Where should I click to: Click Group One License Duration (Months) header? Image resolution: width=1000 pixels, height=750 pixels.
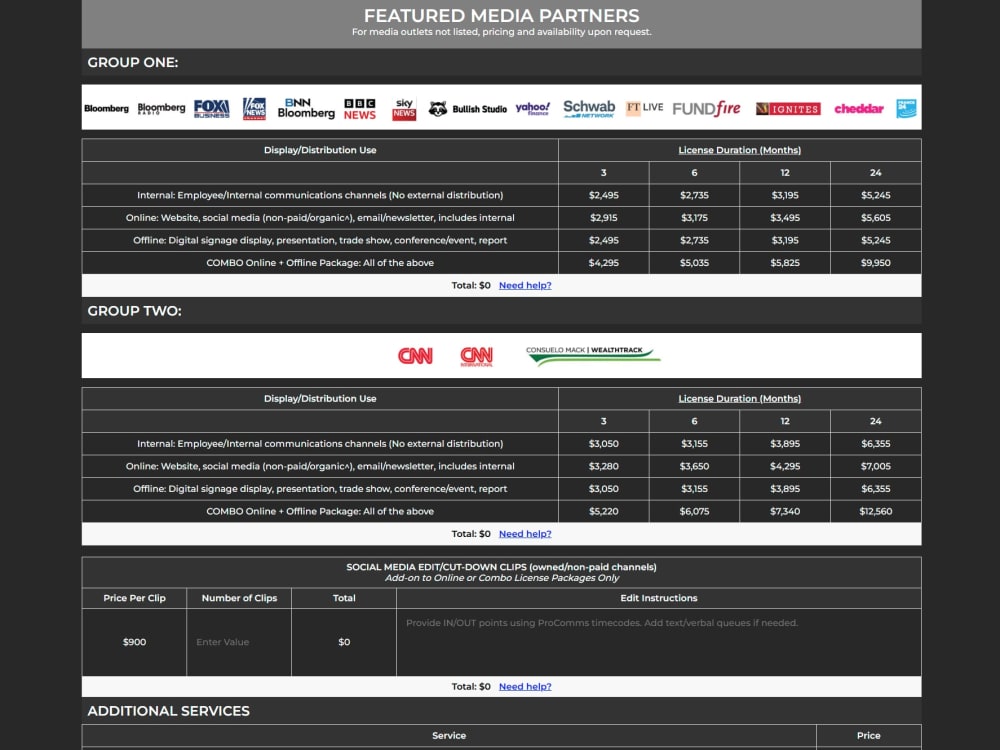click(740, 151)
